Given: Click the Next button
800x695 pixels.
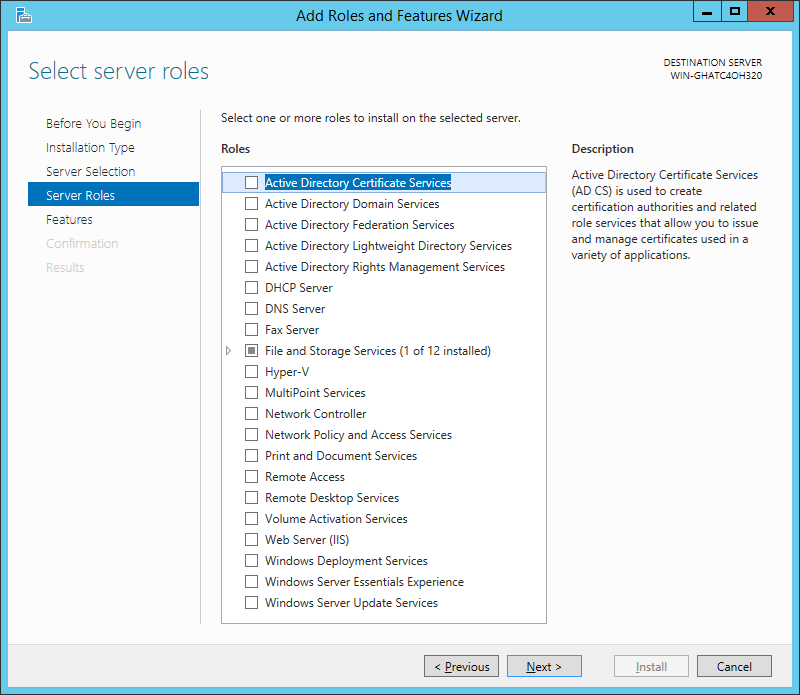Looking at the screenshot, I should pos(544,666).
